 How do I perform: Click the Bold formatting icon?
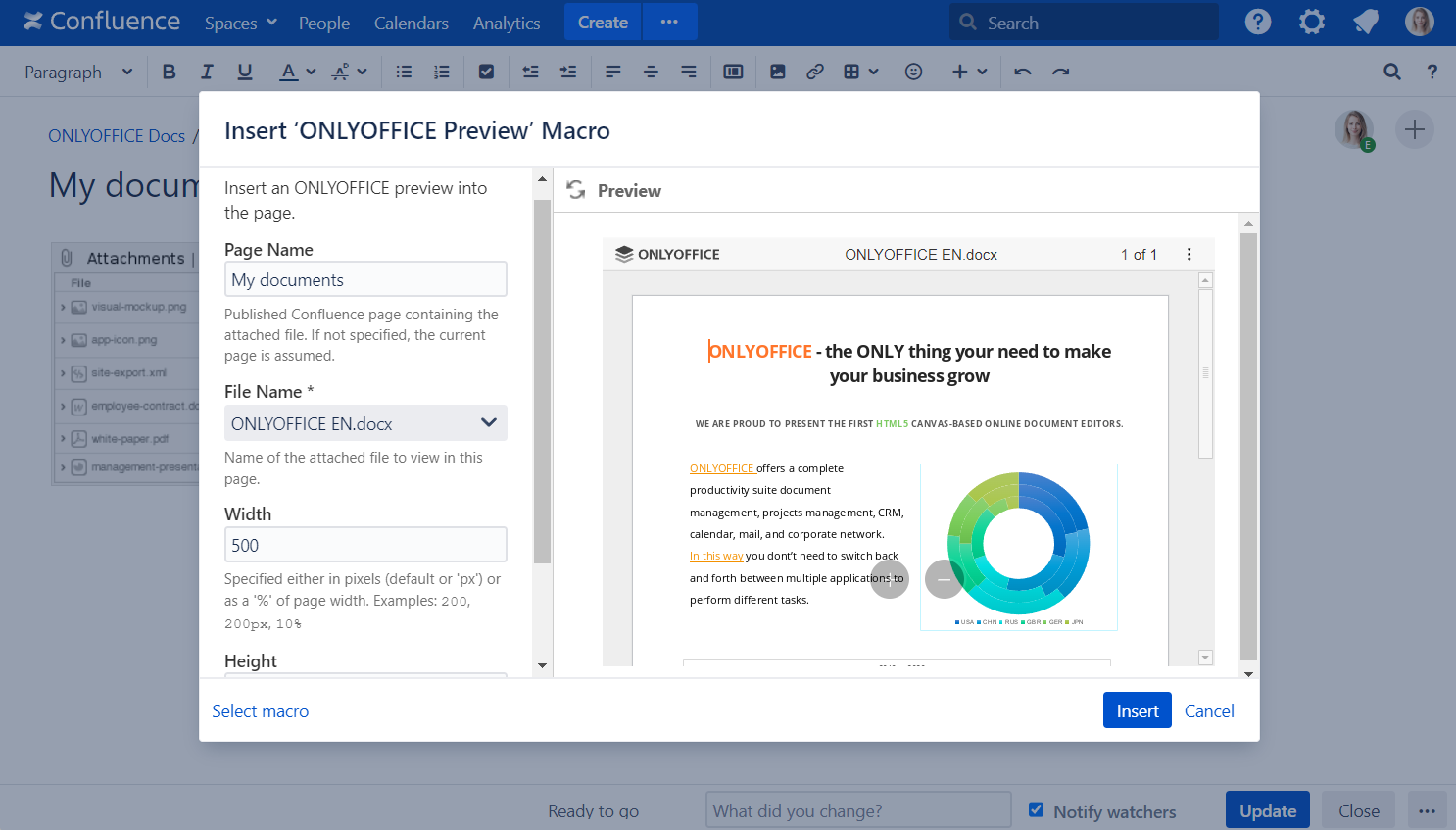169,72
